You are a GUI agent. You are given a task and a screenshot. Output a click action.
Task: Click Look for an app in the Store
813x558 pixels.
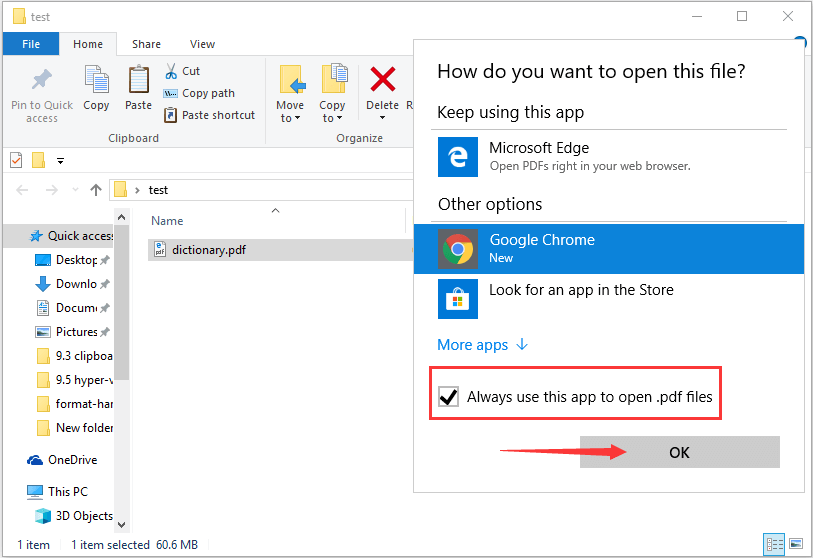609,299
